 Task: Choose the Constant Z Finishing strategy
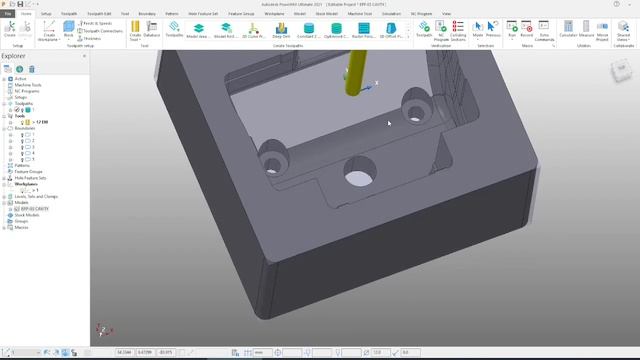309,31
